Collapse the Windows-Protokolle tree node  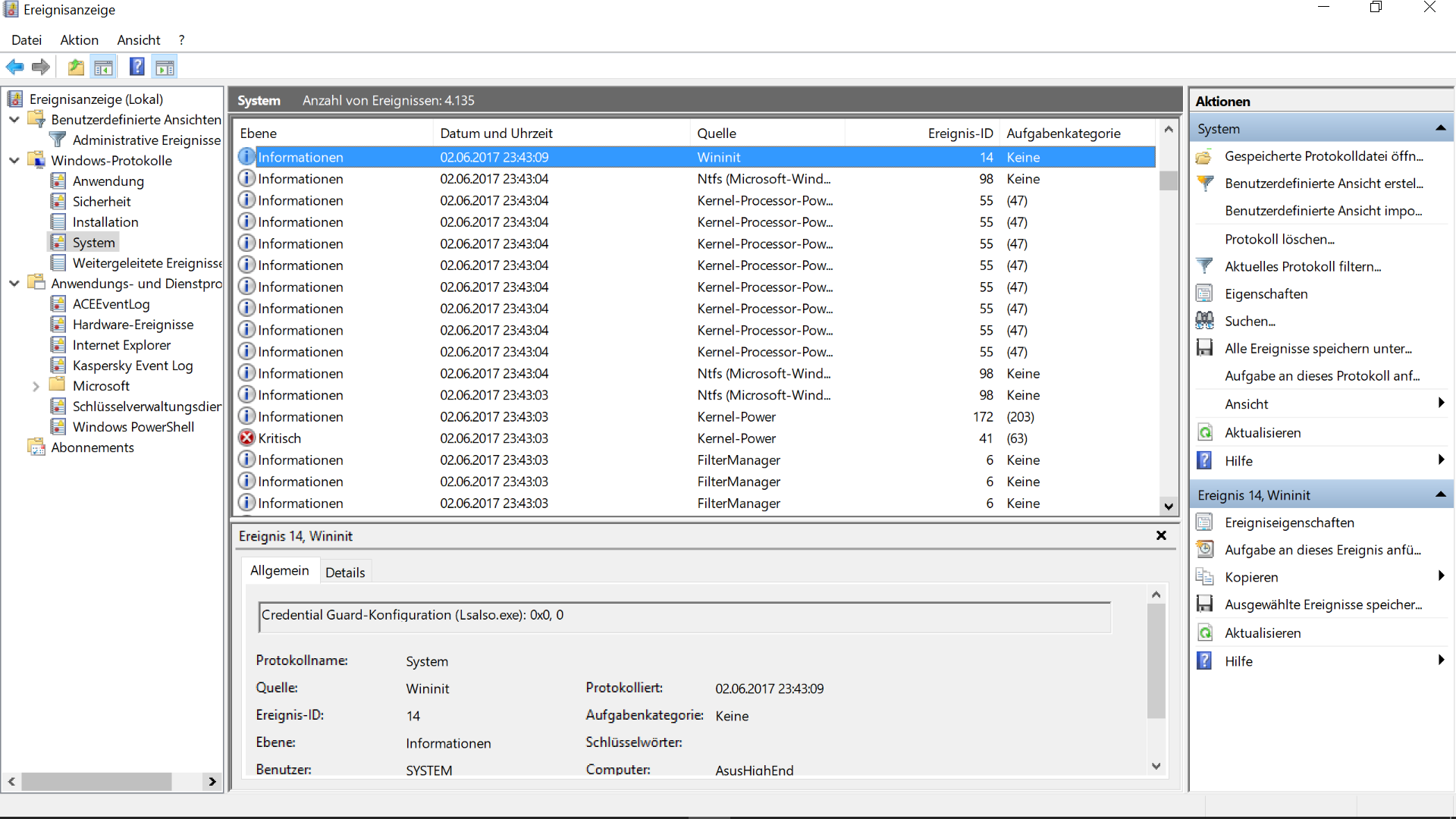click(14, 161)
